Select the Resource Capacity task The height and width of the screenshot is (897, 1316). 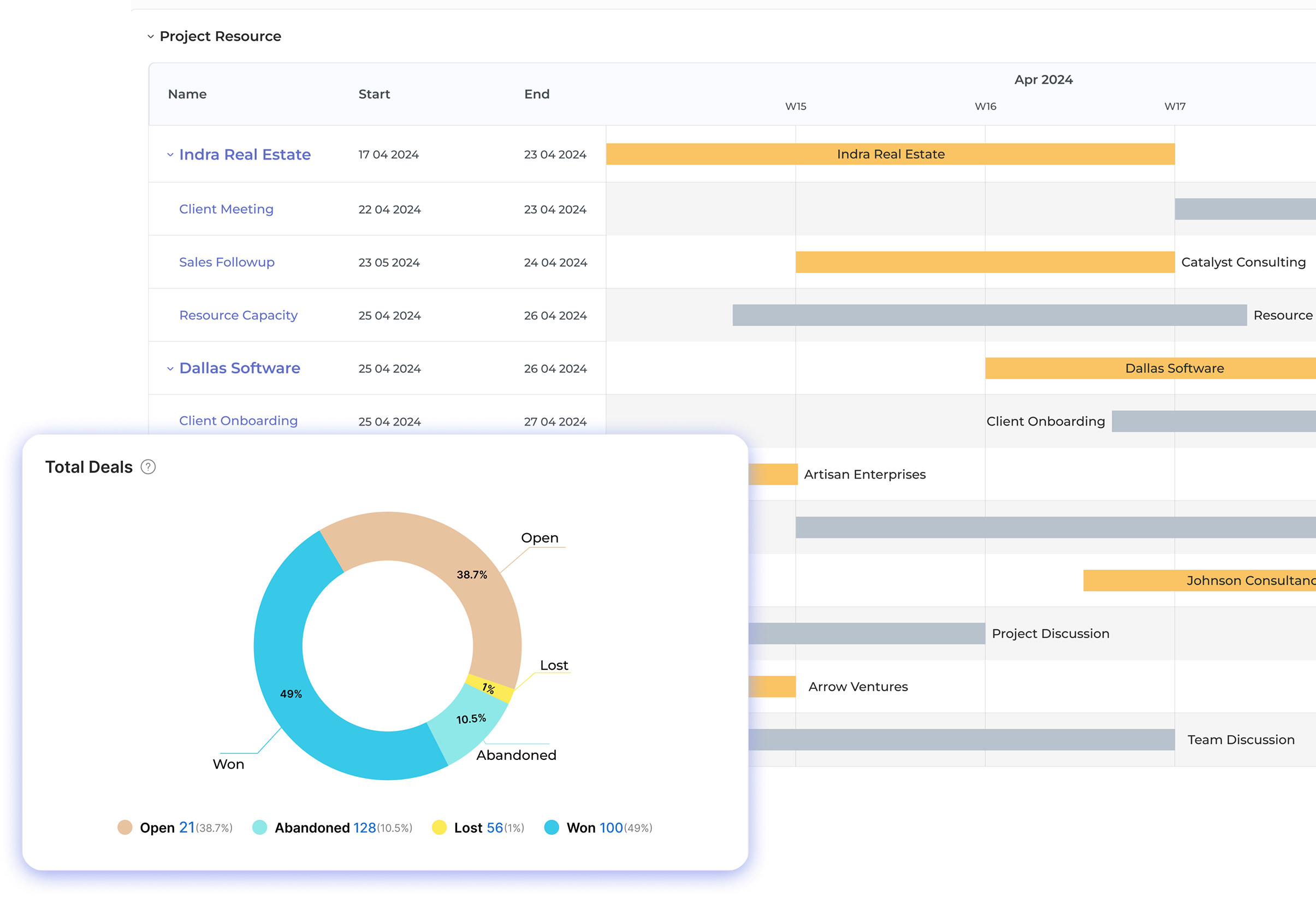[238, 315]
